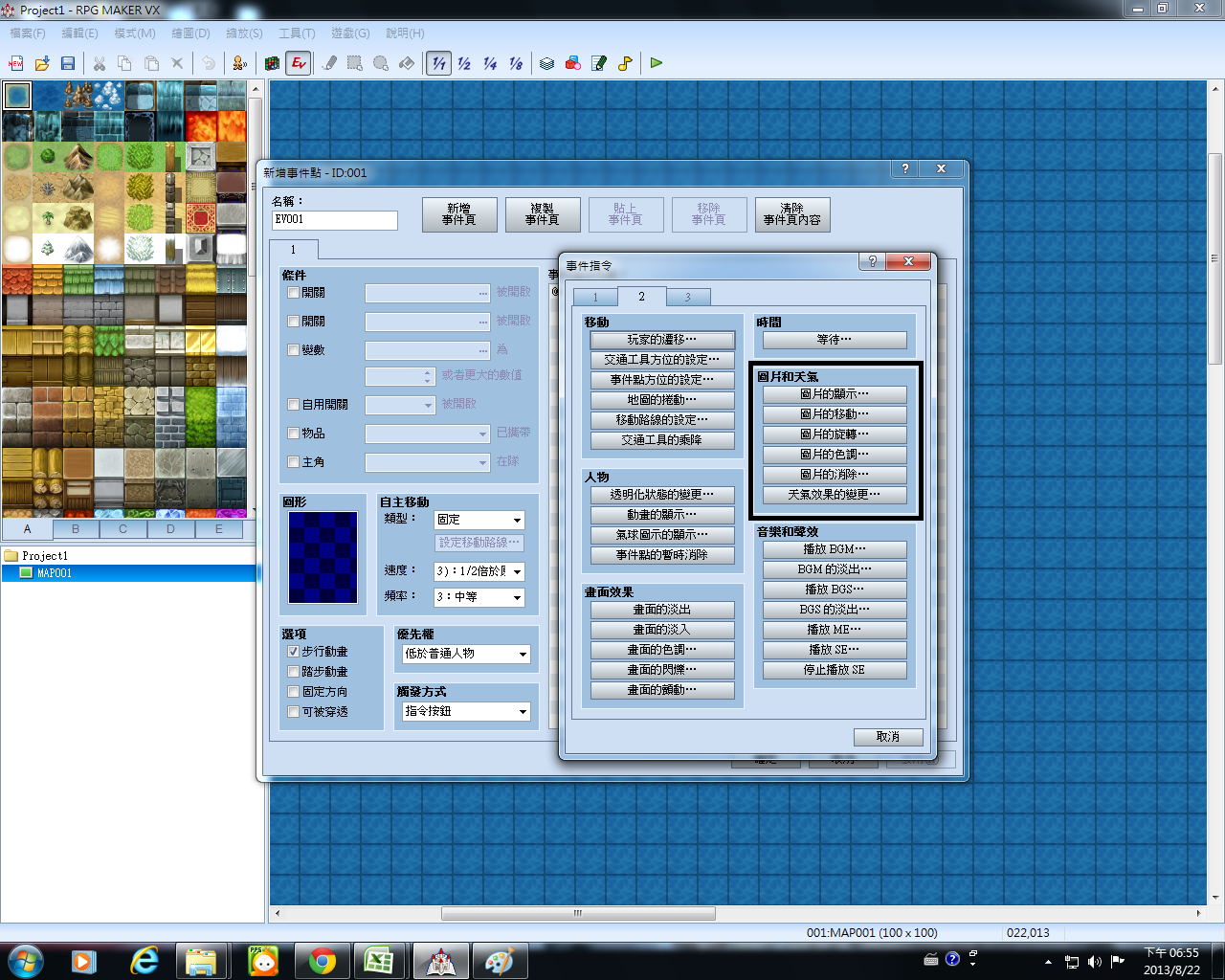The height and width of the screenshot is (980, 1225).
Task: Start playtest with green play icon
Action: coord(657,63)
